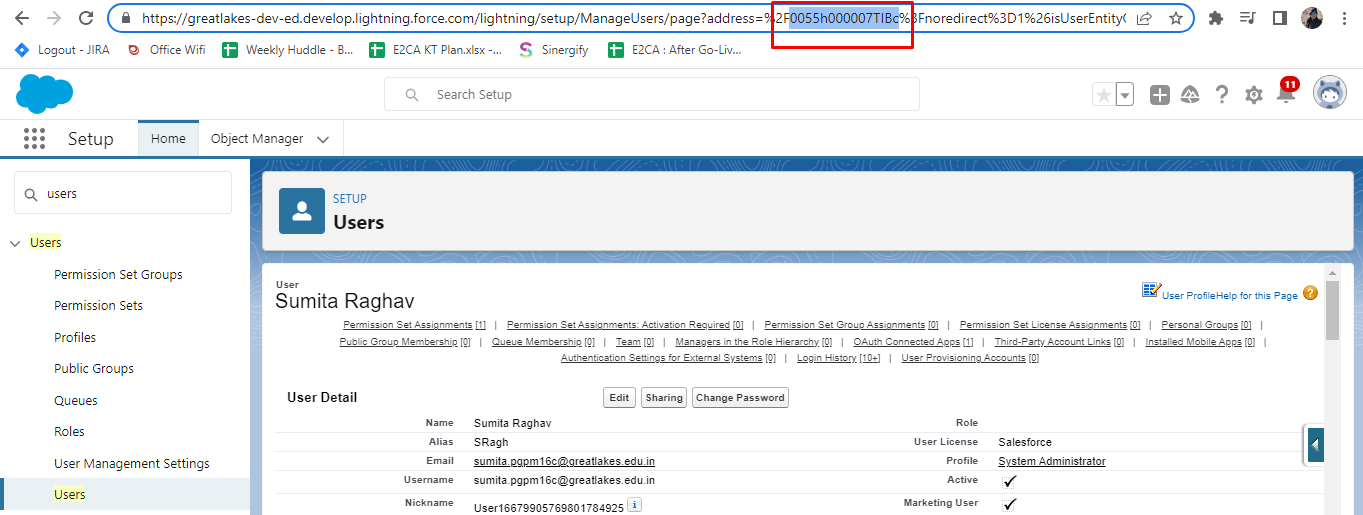Open User Management Settings in sidebar

point(132,463)
